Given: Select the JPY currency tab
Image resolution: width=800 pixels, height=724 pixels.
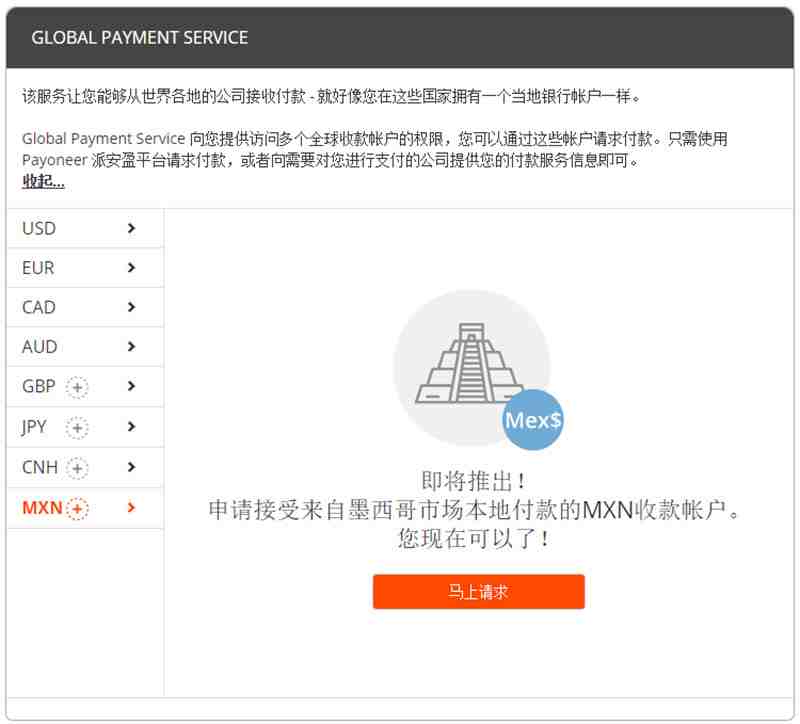Looking at the screenshot, I should click(x=85, y=427).
